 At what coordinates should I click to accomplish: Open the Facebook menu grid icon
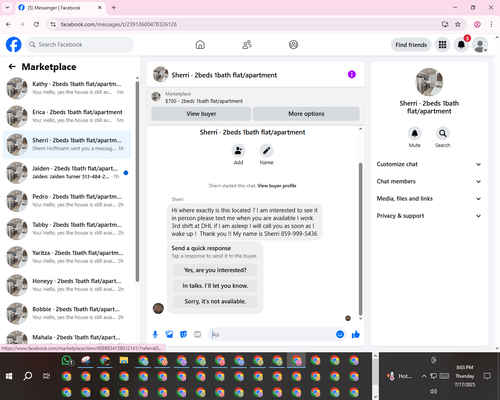tap(442, 45)
